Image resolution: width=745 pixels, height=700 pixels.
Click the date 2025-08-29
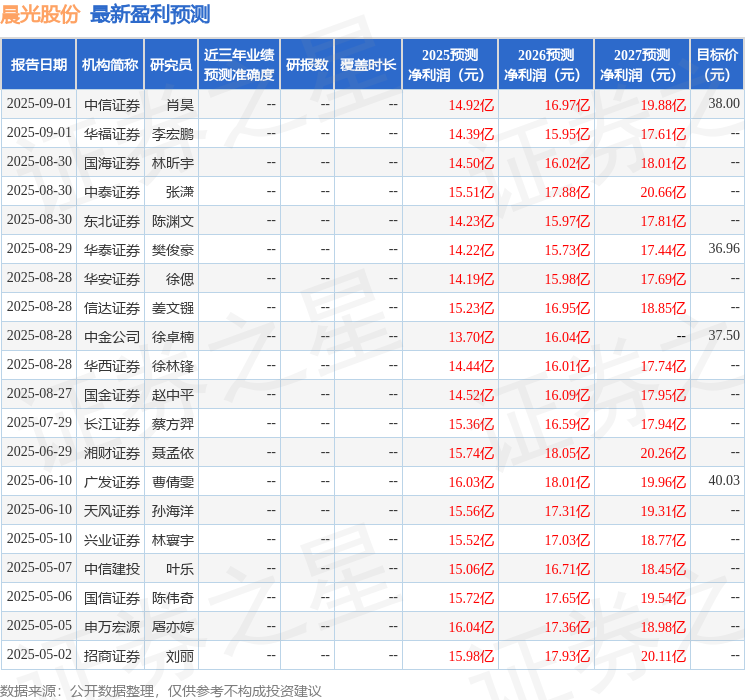[39, 249]
